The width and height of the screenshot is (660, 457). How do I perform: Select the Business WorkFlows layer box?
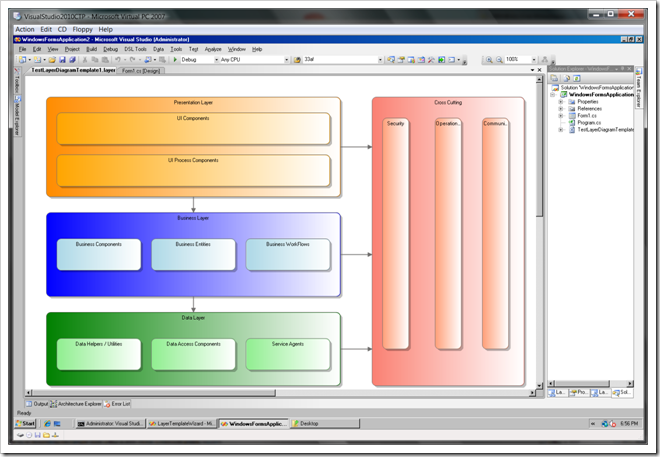coord(288,255)
